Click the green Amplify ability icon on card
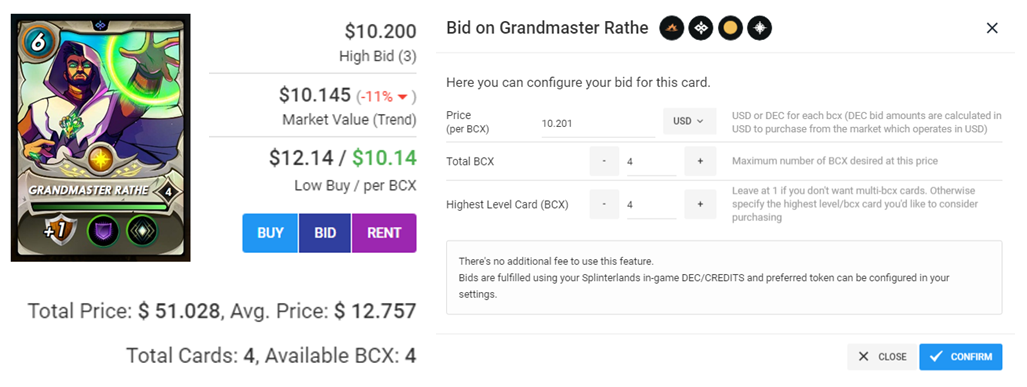The width and height of the screenshot is (1027, 387). (141, 230)
